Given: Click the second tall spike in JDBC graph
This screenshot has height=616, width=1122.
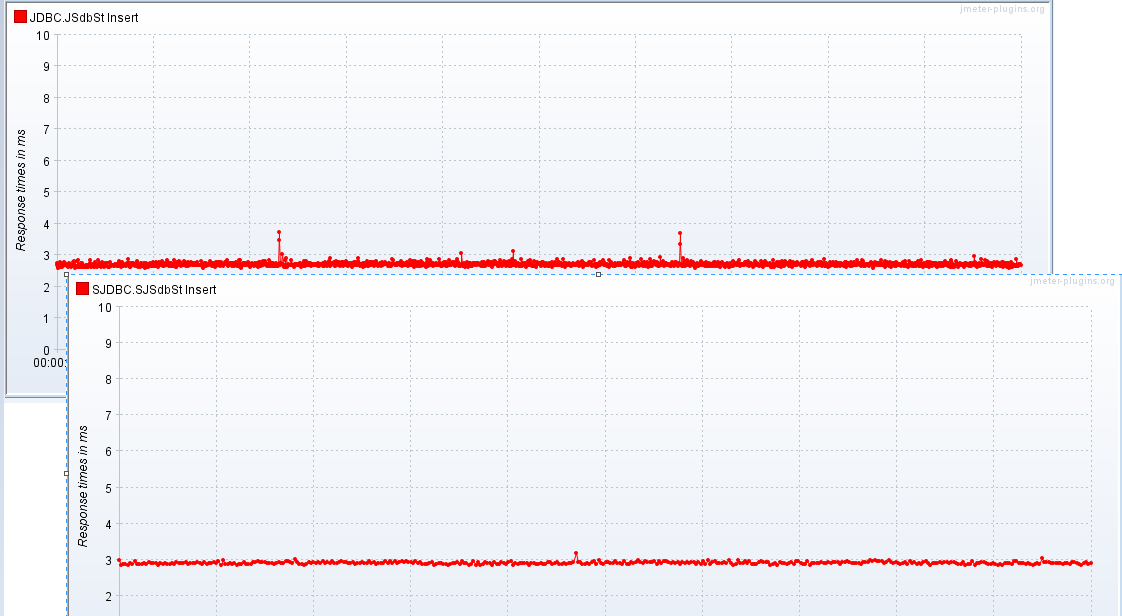Looking at the screenshot, I should [680, 234].
